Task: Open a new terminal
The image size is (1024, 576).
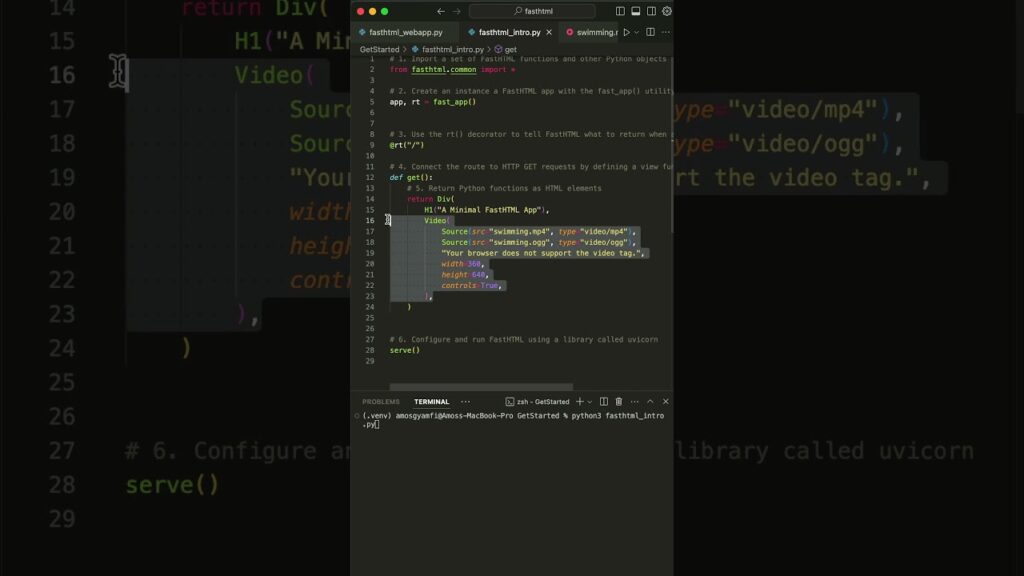Action: (x=578, y=402)
